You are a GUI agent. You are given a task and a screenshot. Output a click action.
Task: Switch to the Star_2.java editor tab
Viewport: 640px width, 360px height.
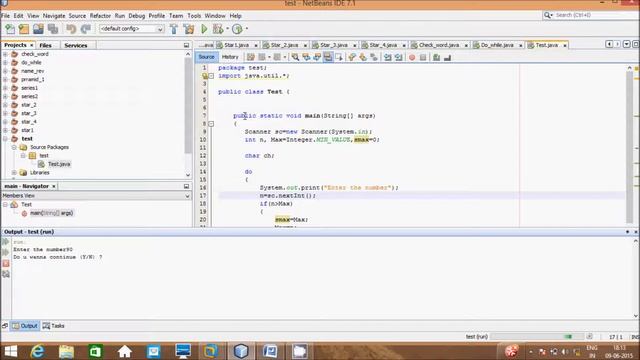coord(284,45)
